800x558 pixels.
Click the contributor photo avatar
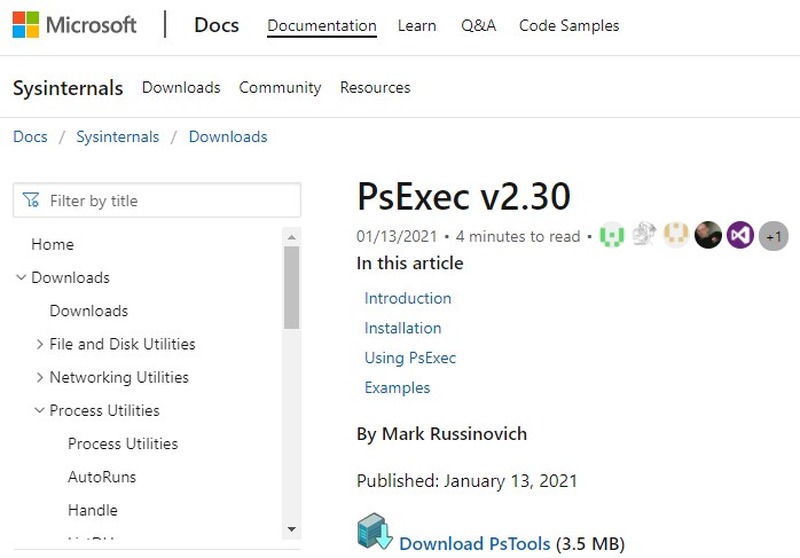click(708, 236)
